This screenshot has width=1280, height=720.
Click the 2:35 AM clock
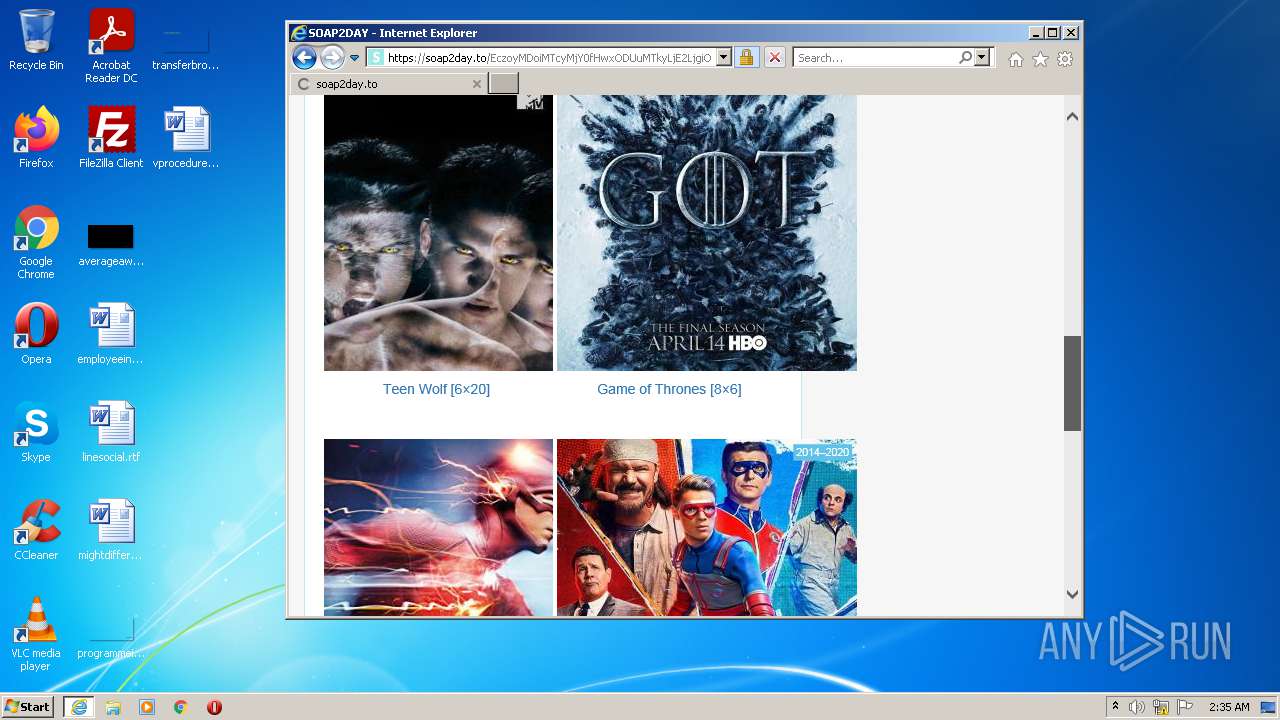1229,707
